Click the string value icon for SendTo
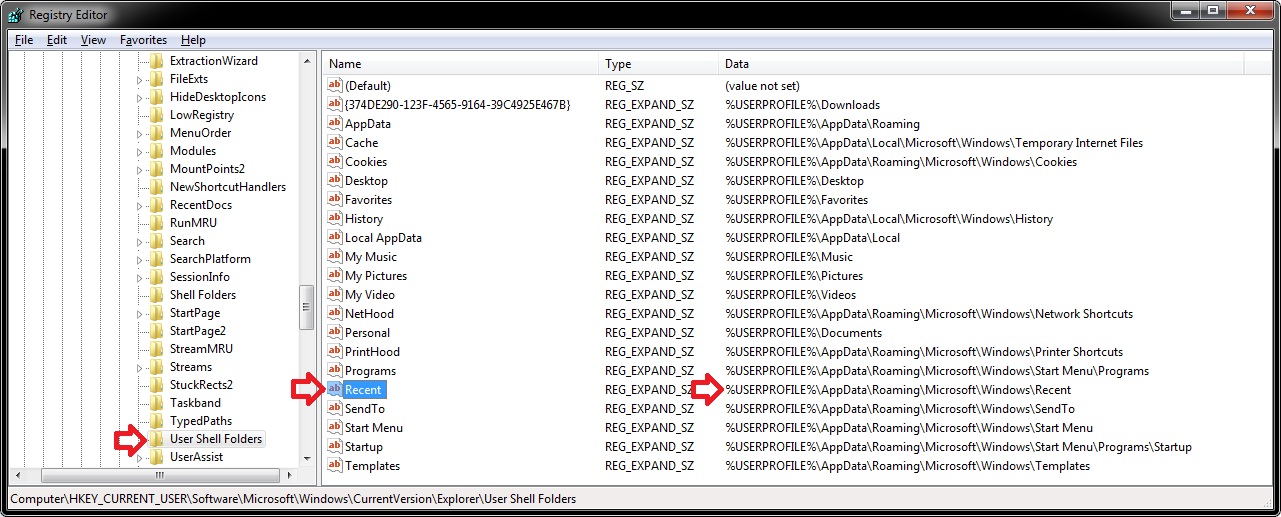Image resolution: width=1281 pixels, height=517 pixels. point(335,409)
